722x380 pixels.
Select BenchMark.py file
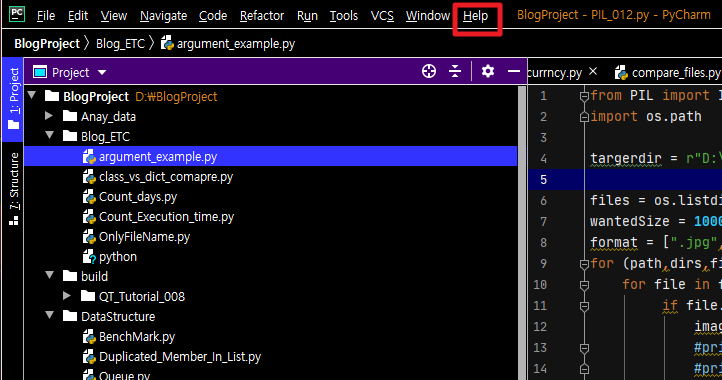click(x=137, y=337)
